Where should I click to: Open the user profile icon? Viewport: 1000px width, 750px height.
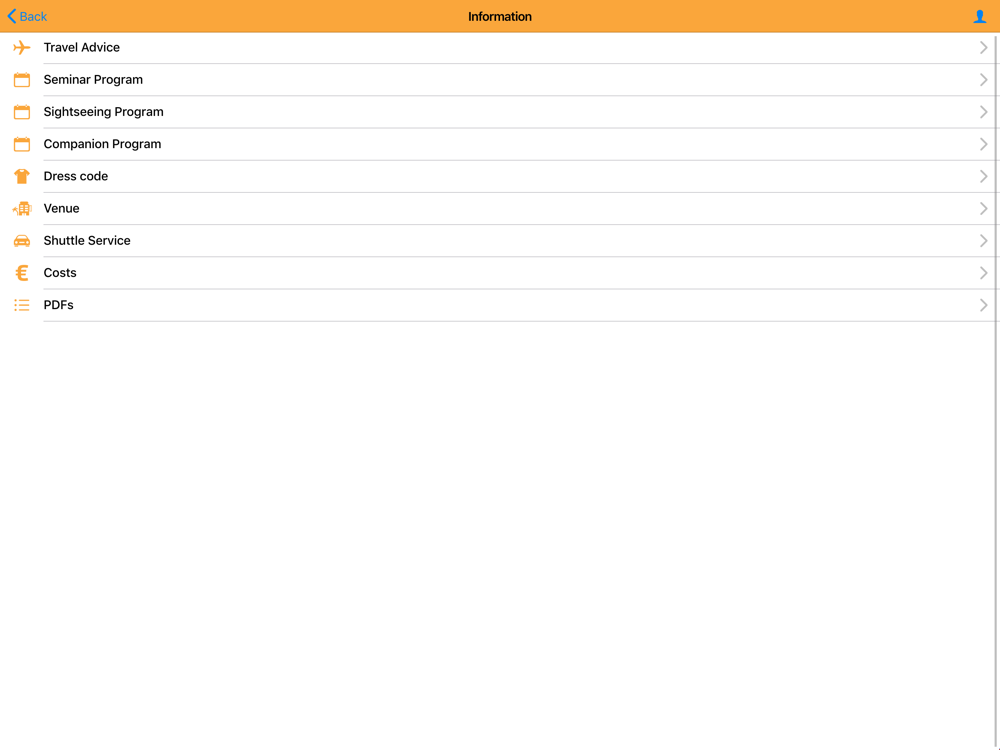(980, 17)
